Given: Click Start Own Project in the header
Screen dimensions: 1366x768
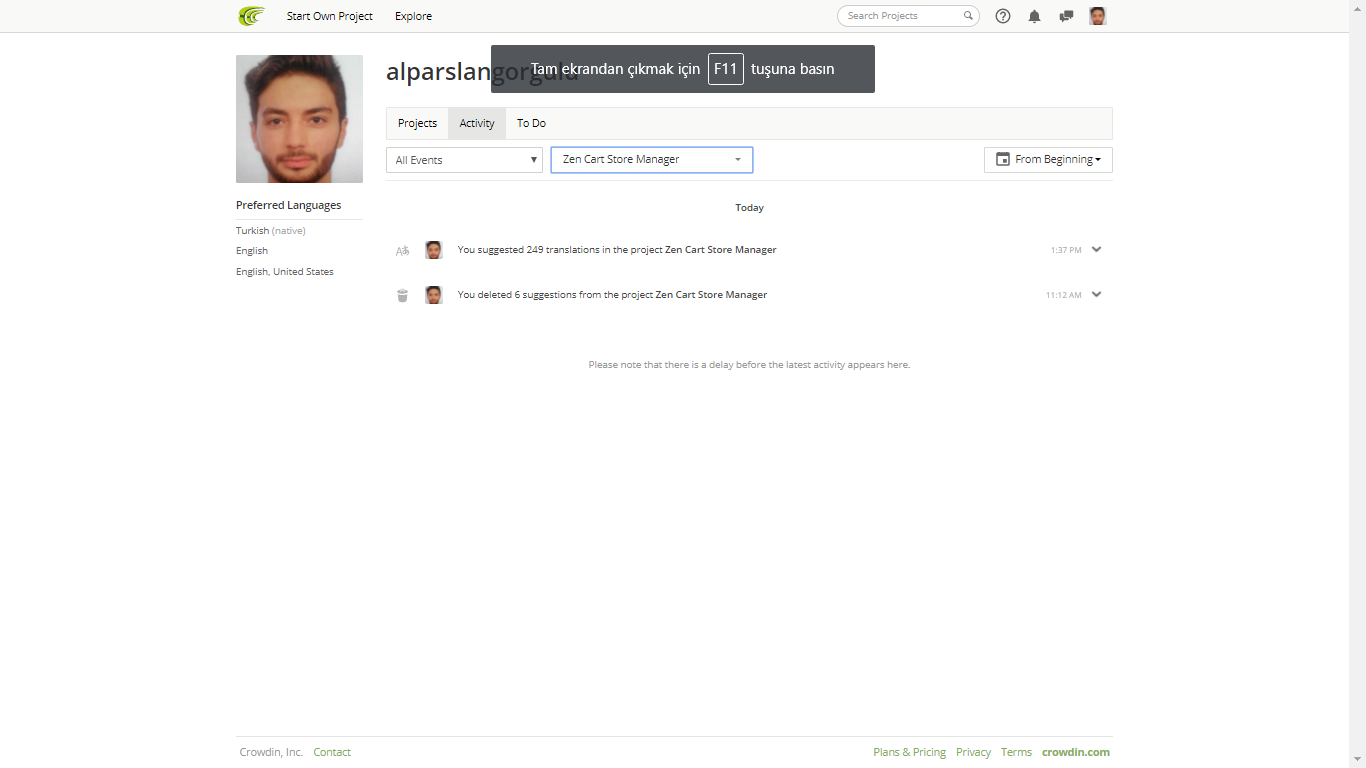Looking at the screenshot, I should click(330, 16).
